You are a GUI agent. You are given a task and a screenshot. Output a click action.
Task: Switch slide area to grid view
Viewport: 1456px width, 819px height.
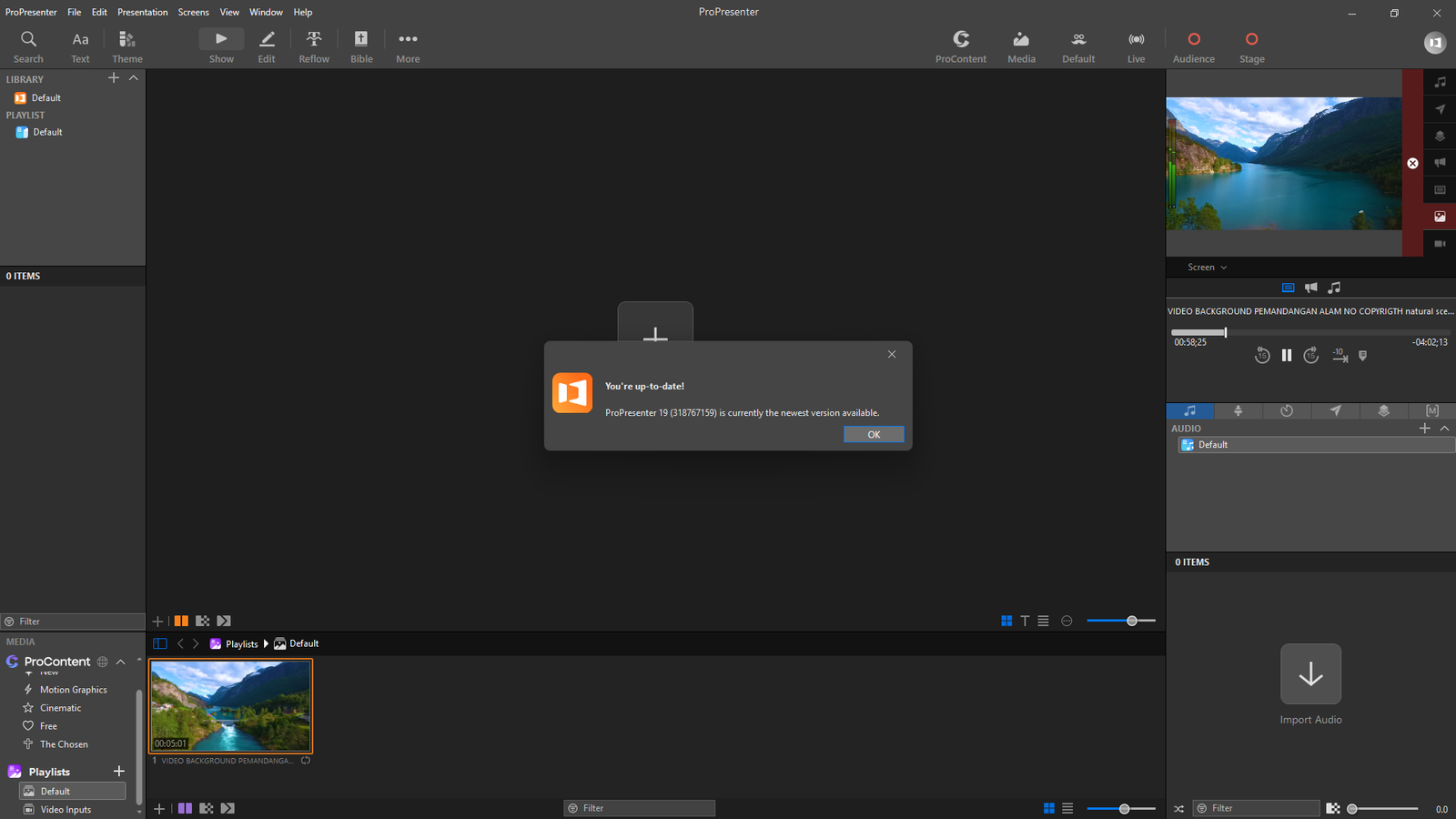1006,621
